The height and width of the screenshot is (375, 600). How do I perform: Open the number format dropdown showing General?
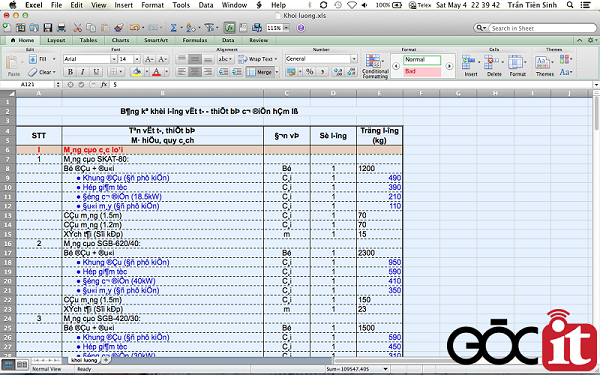pos(354,59)
